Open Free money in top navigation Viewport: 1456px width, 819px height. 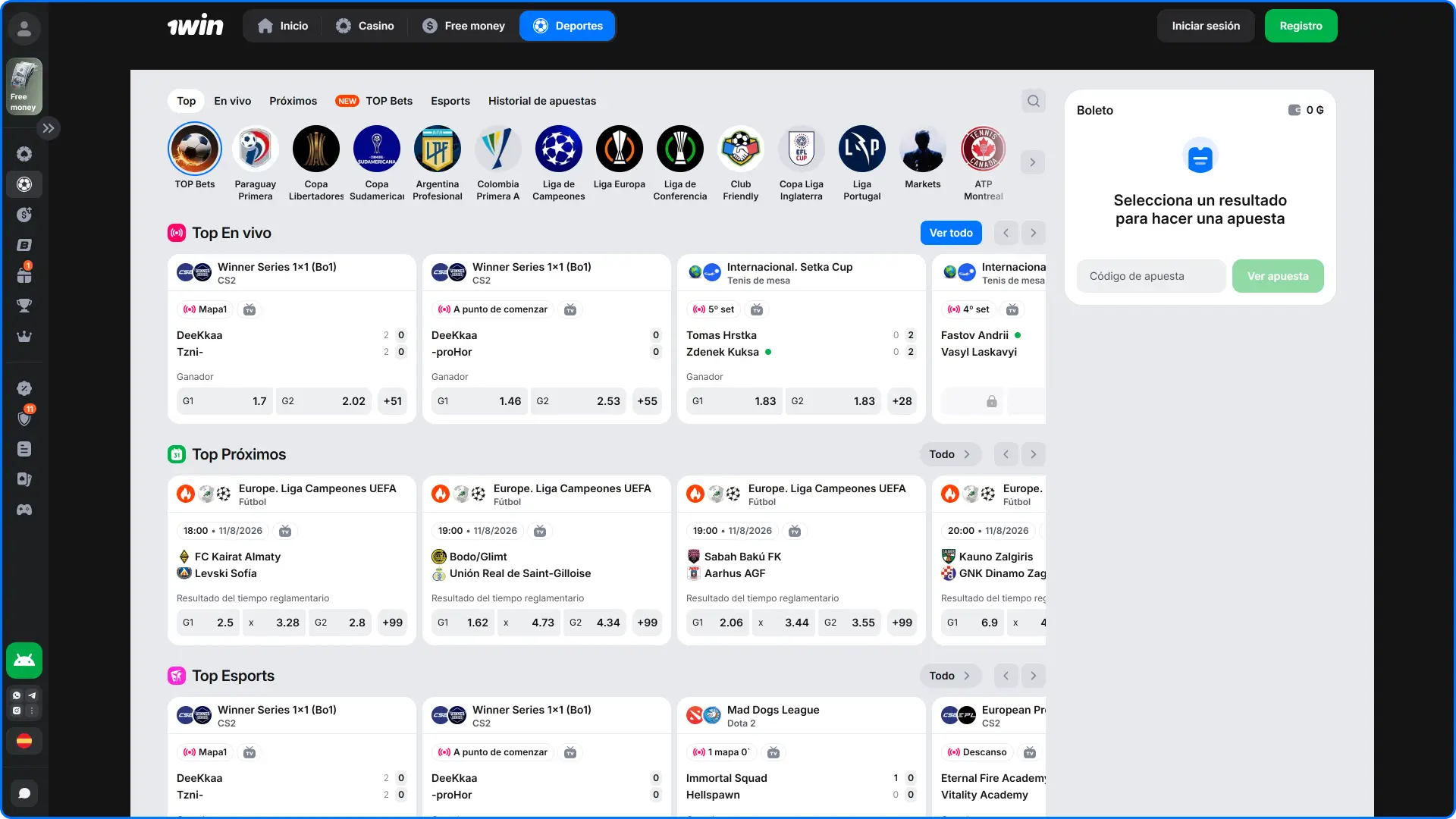click(x=464, y=26)
